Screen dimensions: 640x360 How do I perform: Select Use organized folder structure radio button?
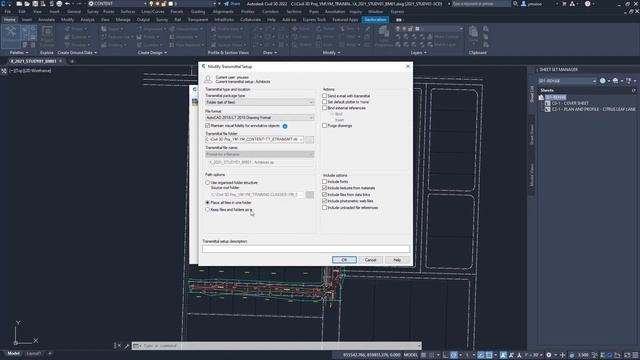click(x=207, y=183)
